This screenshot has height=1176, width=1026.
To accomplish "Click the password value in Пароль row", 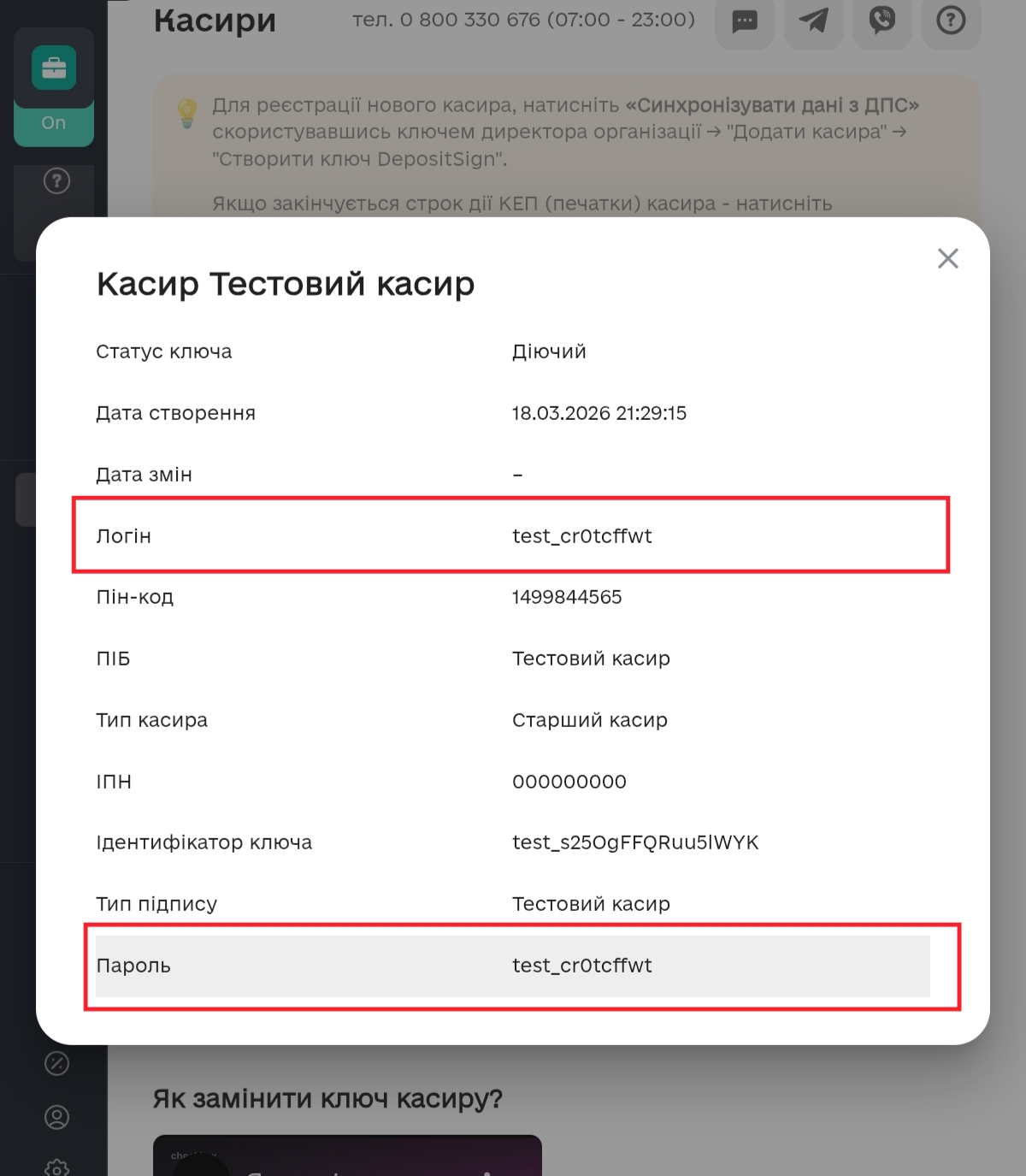I will click(581, 966).
